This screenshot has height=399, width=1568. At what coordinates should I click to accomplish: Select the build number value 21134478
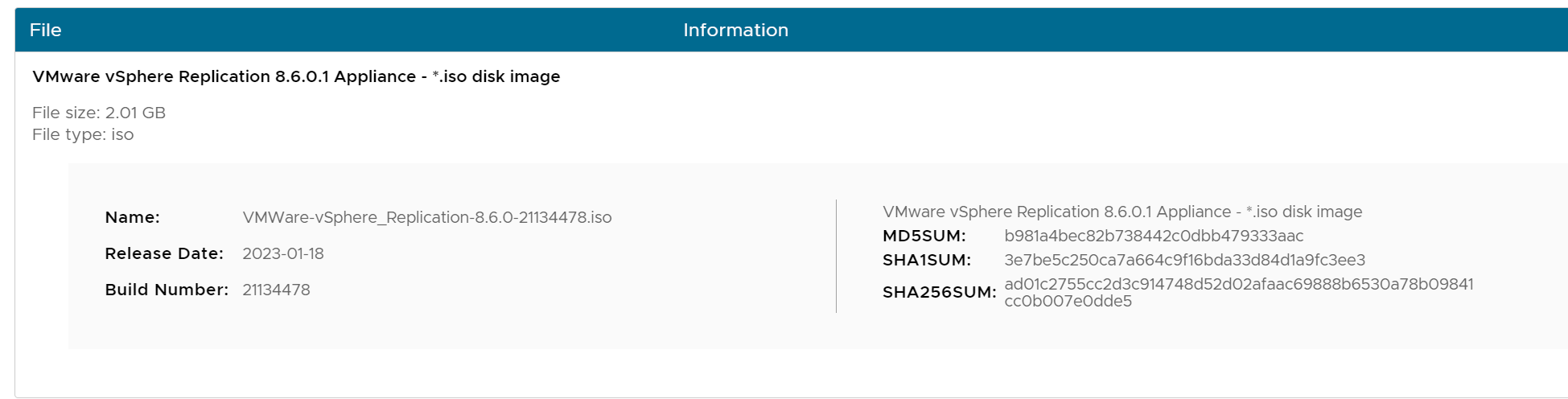(x=276, y=290)
